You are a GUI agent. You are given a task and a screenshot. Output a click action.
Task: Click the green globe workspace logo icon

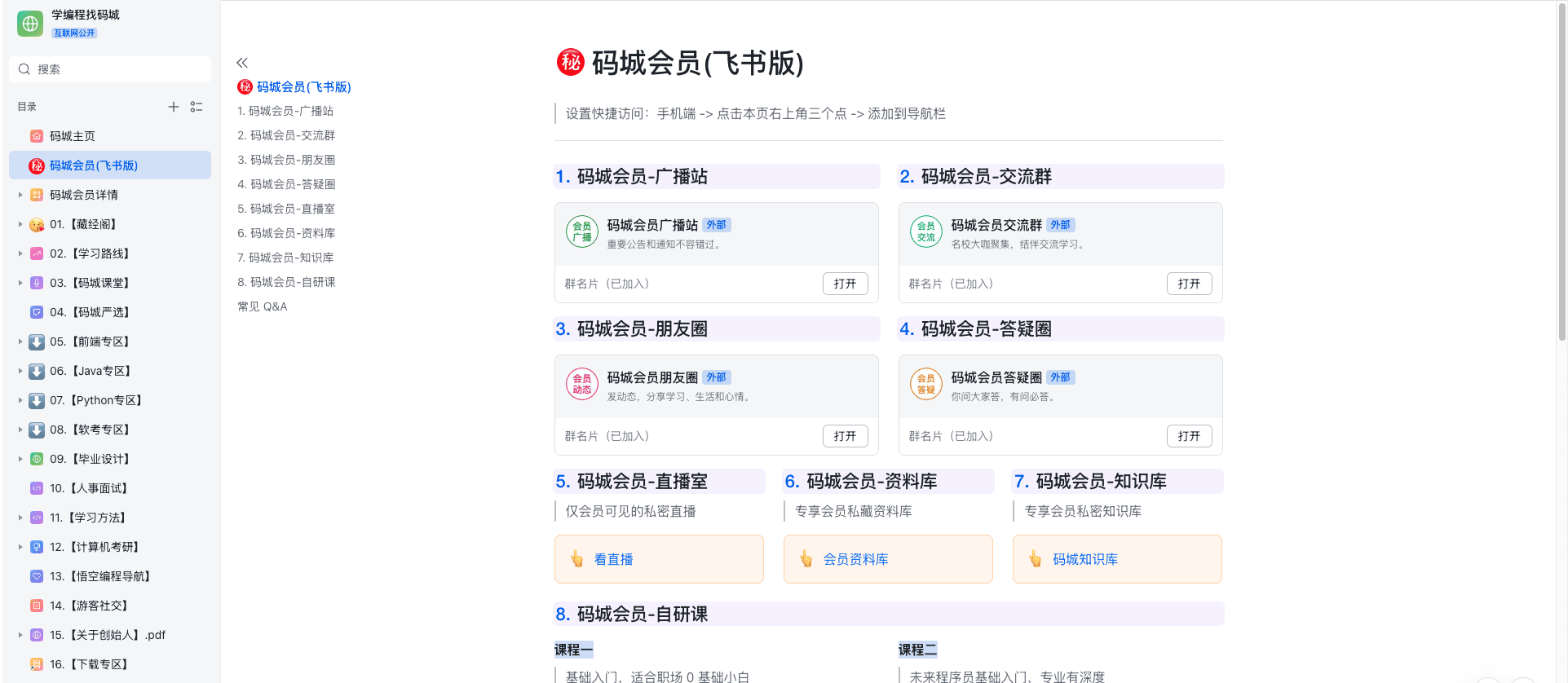[30, 24]
